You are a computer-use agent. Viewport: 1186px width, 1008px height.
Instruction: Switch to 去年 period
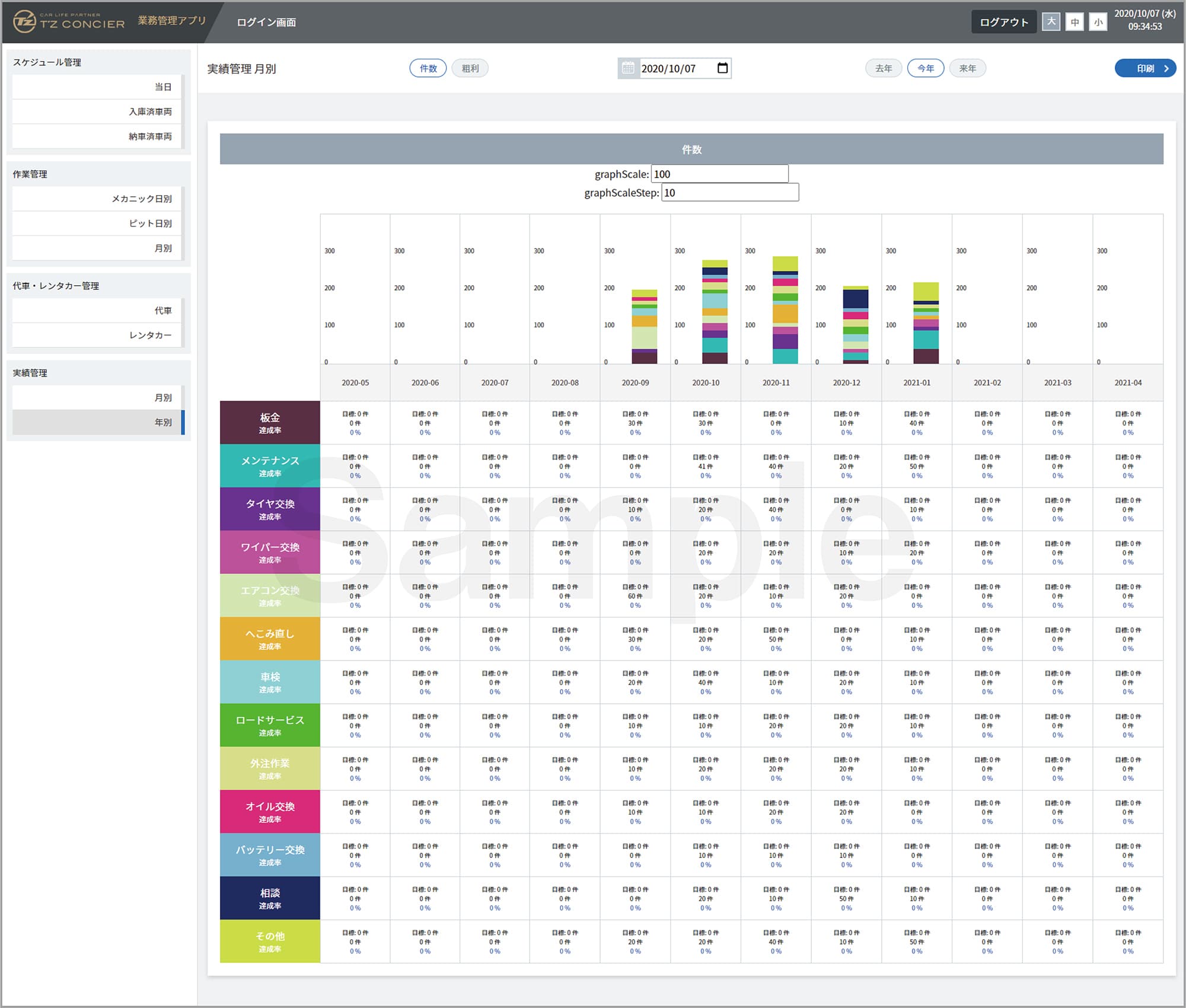click(x=883, y=68)
